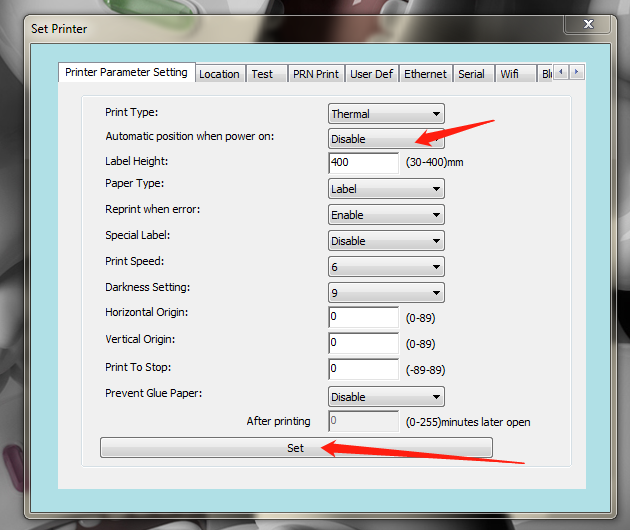This screenshot has height=530, width=630.
Task: Switch to the Serial tab
Action: pyautogui.click(x=474, y=74)
